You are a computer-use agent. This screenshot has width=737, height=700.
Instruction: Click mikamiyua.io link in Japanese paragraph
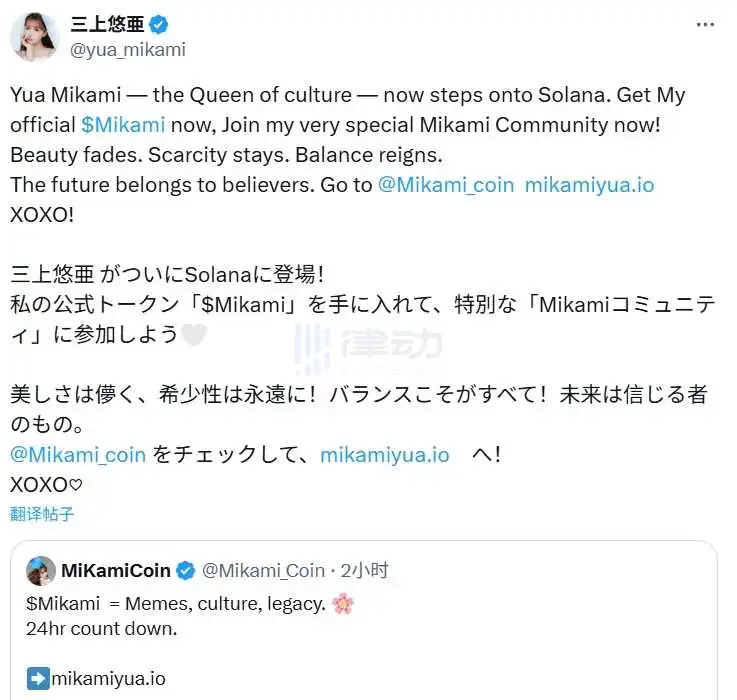(x=384, y=454)
